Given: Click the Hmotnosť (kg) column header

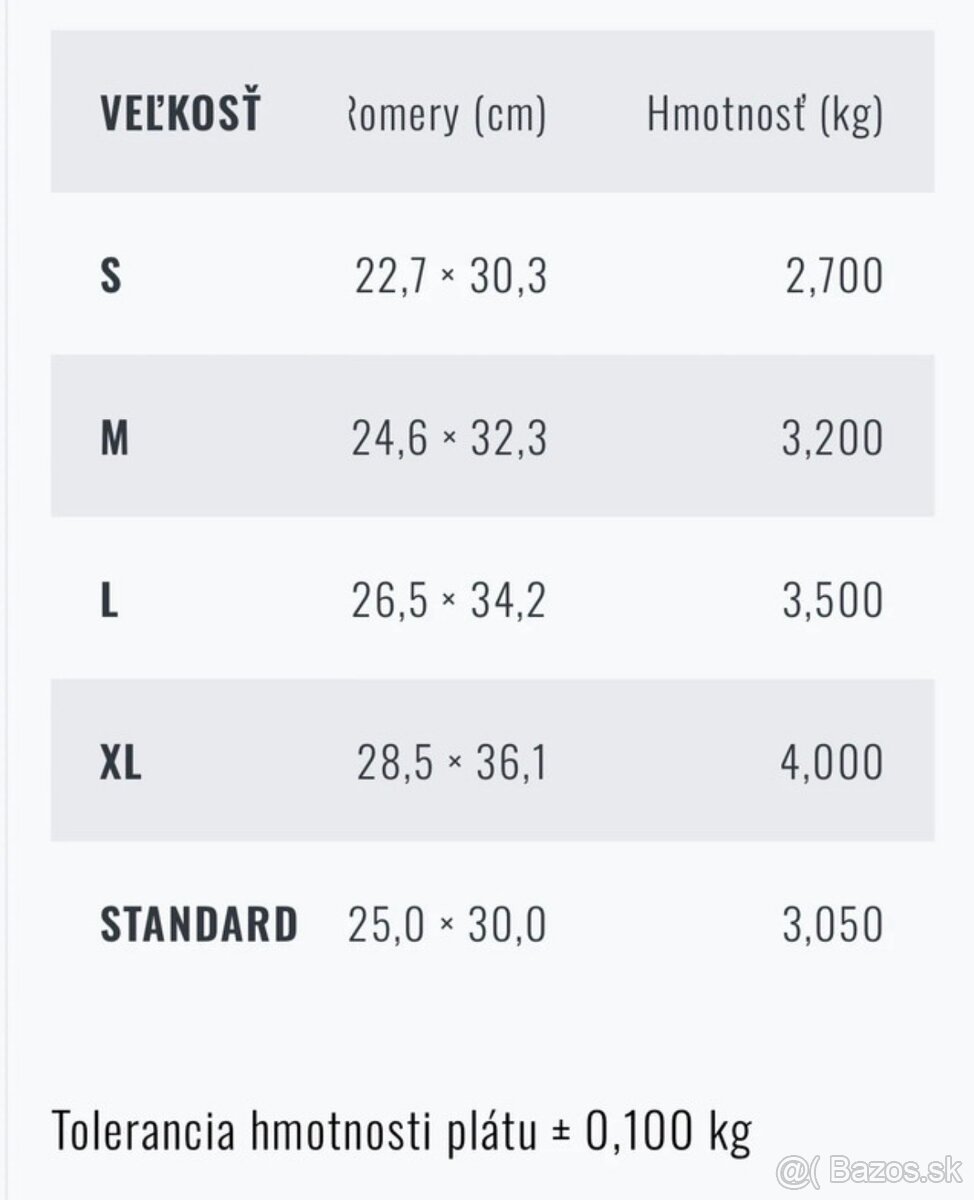Looking at the screenshot, I should tap(765, 115).
